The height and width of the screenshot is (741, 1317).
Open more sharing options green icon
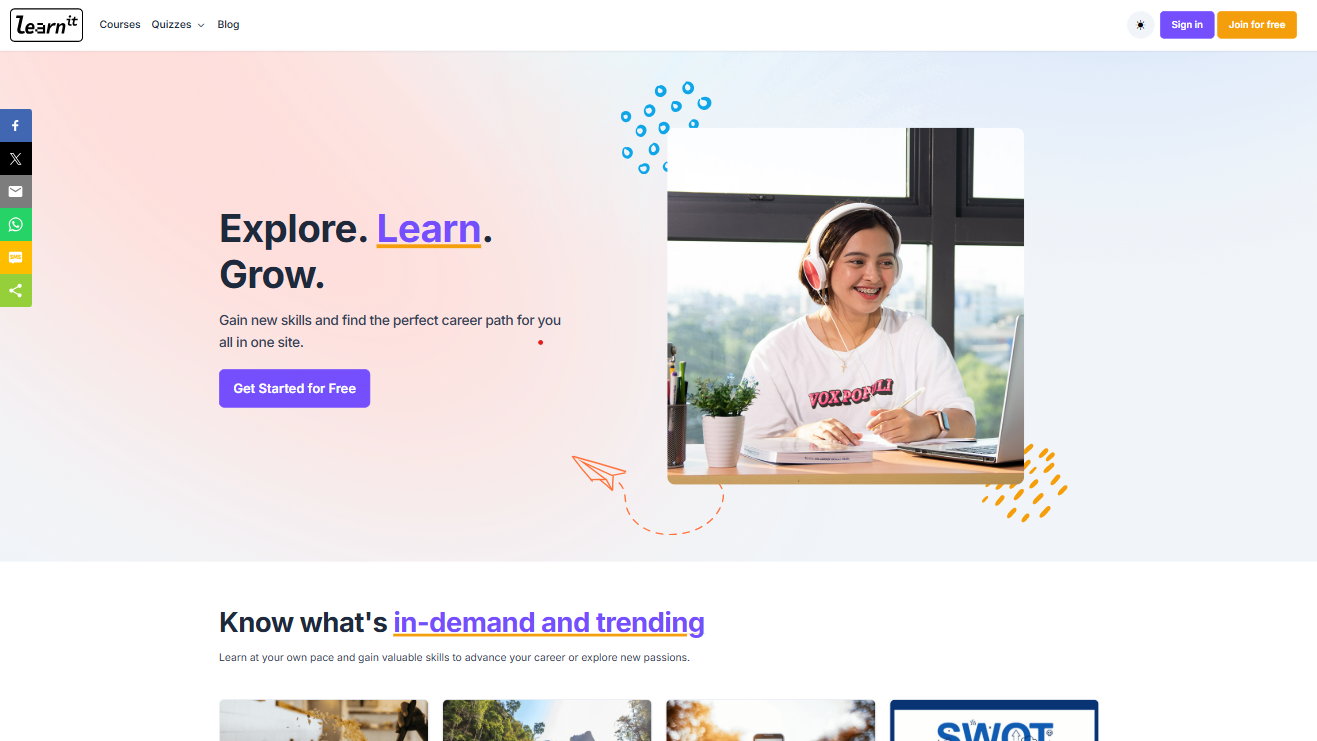[x=16, y=291]
